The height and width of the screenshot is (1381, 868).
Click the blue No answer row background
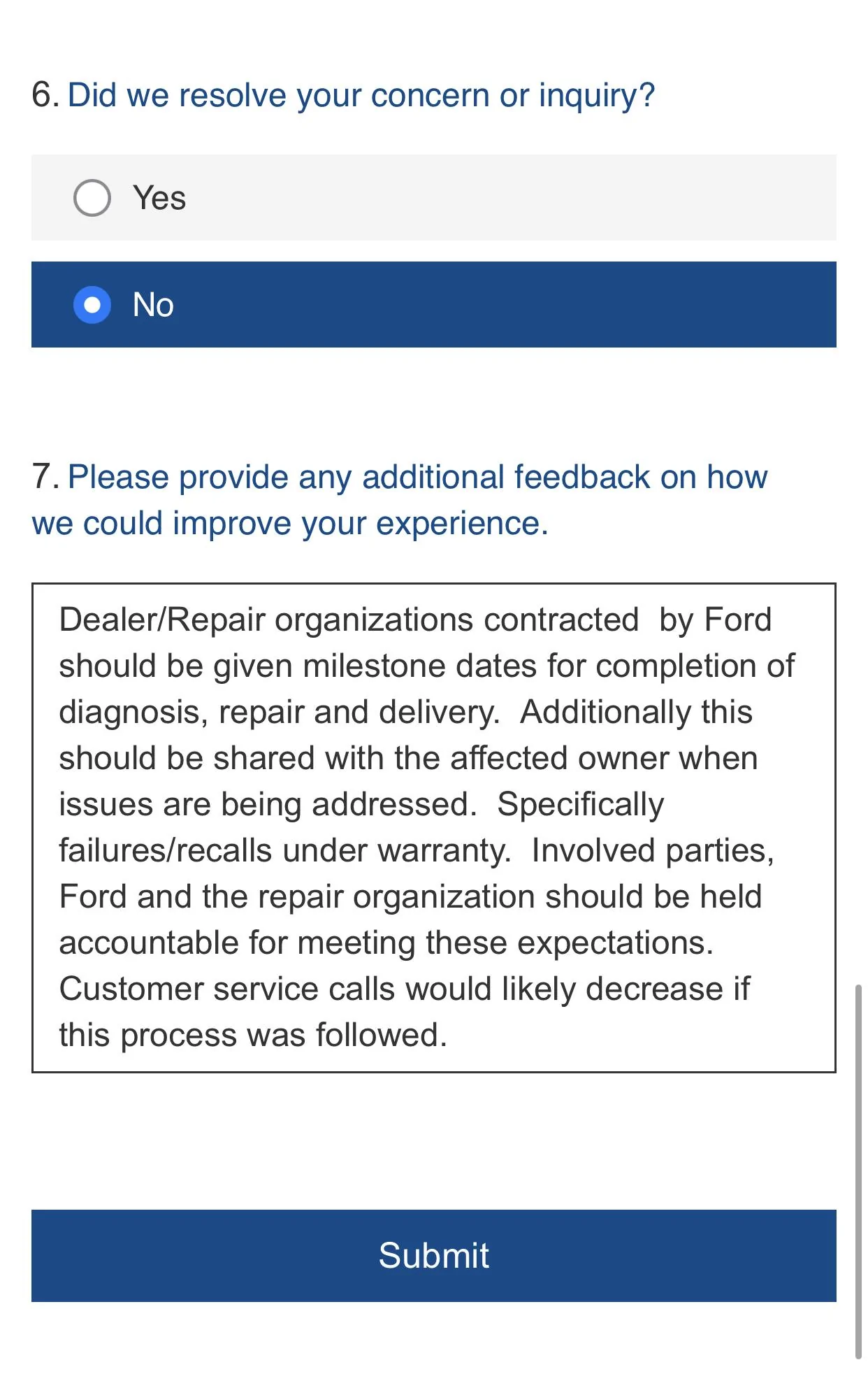[433, 305]
